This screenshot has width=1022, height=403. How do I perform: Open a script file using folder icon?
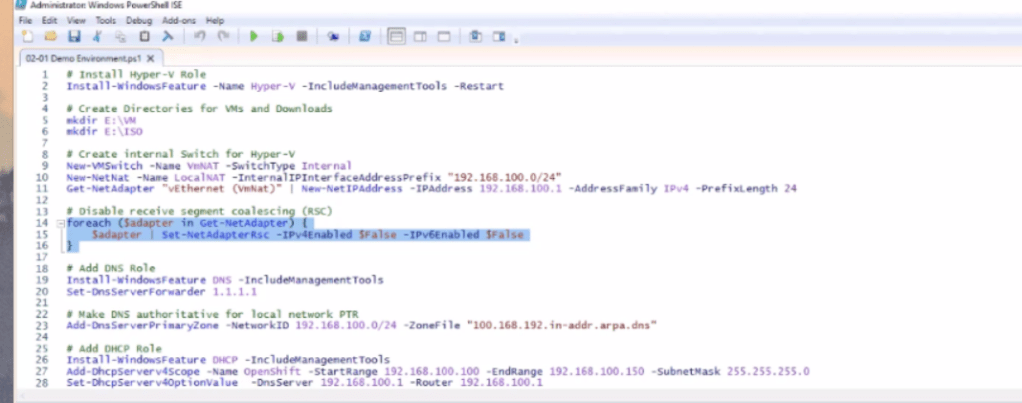pyautogui.click(x=50, y=37)
